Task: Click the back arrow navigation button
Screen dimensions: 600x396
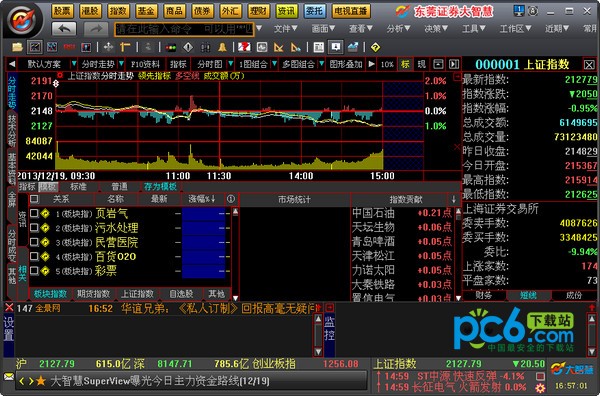Action: pos(64,29)
